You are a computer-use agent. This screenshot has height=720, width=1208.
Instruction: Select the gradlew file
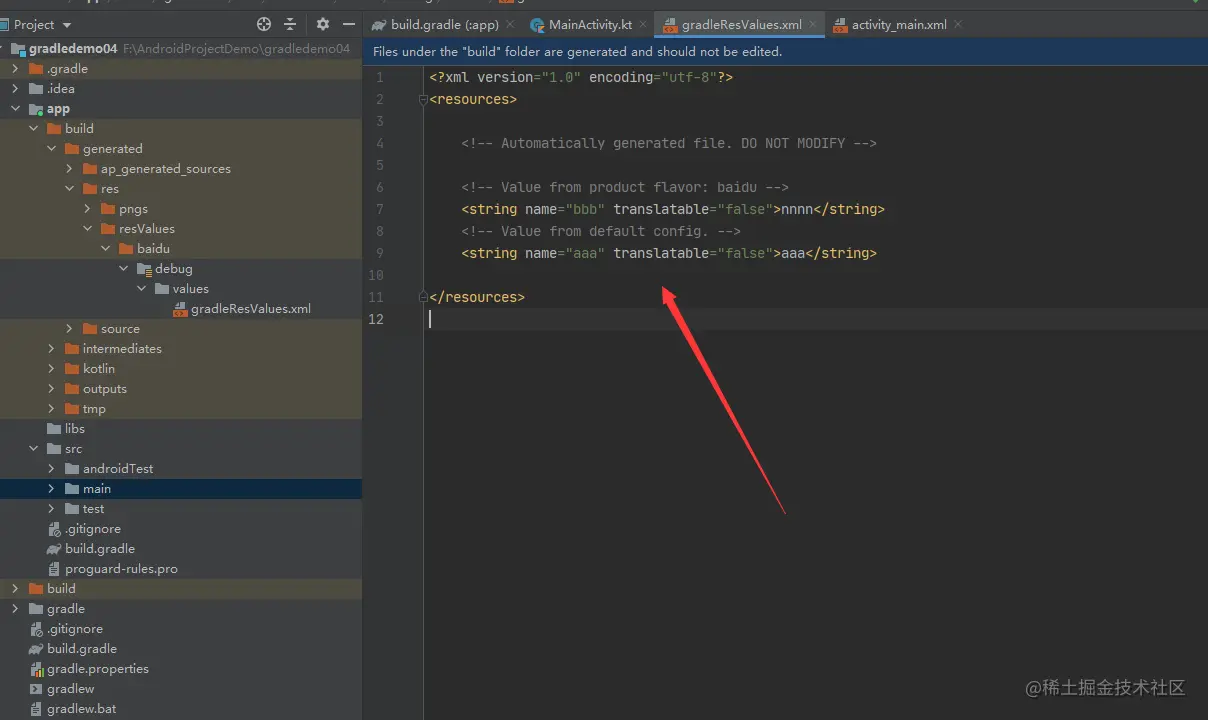click(70, 689)
